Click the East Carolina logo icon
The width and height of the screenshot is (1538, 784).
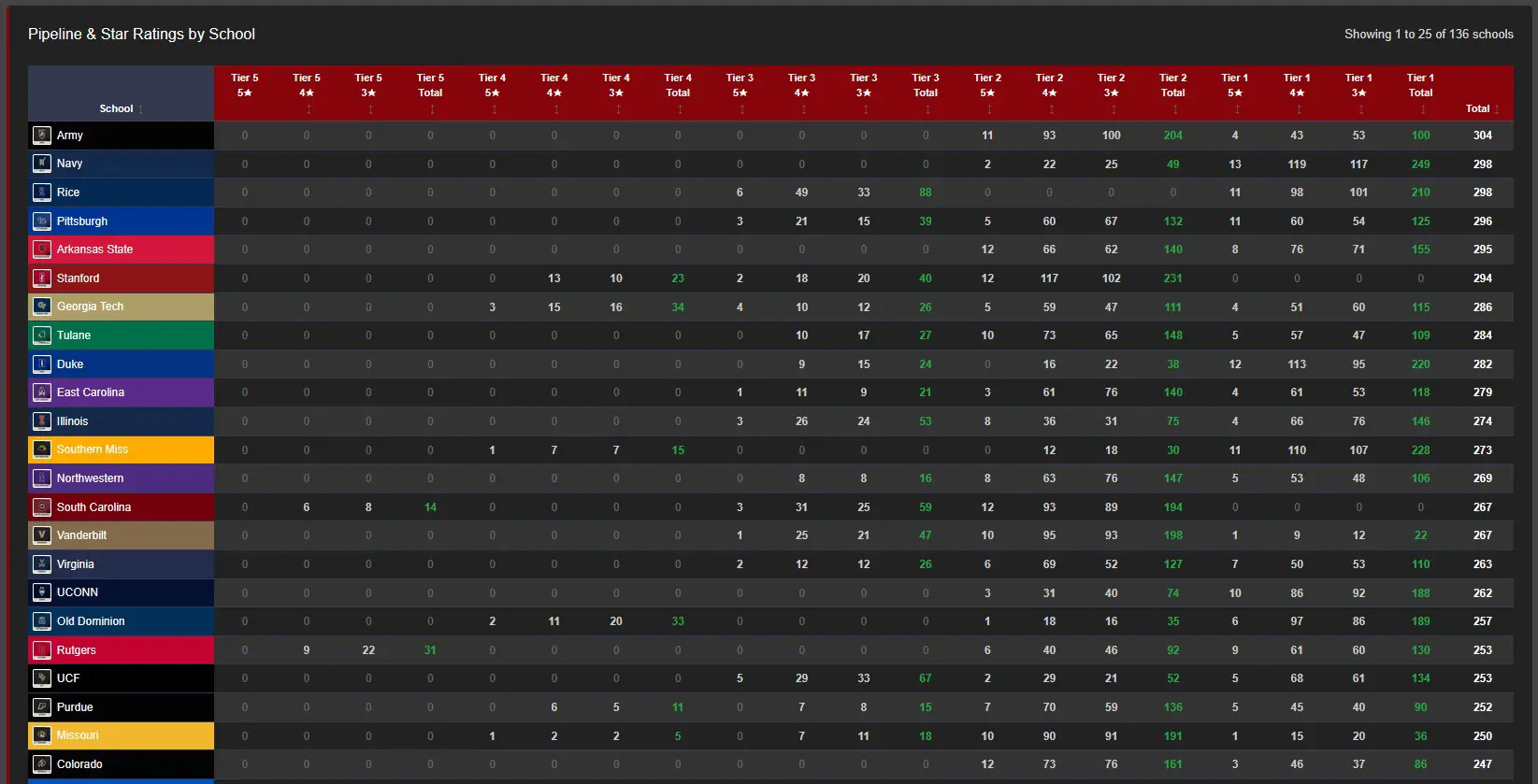pos(42,392)
